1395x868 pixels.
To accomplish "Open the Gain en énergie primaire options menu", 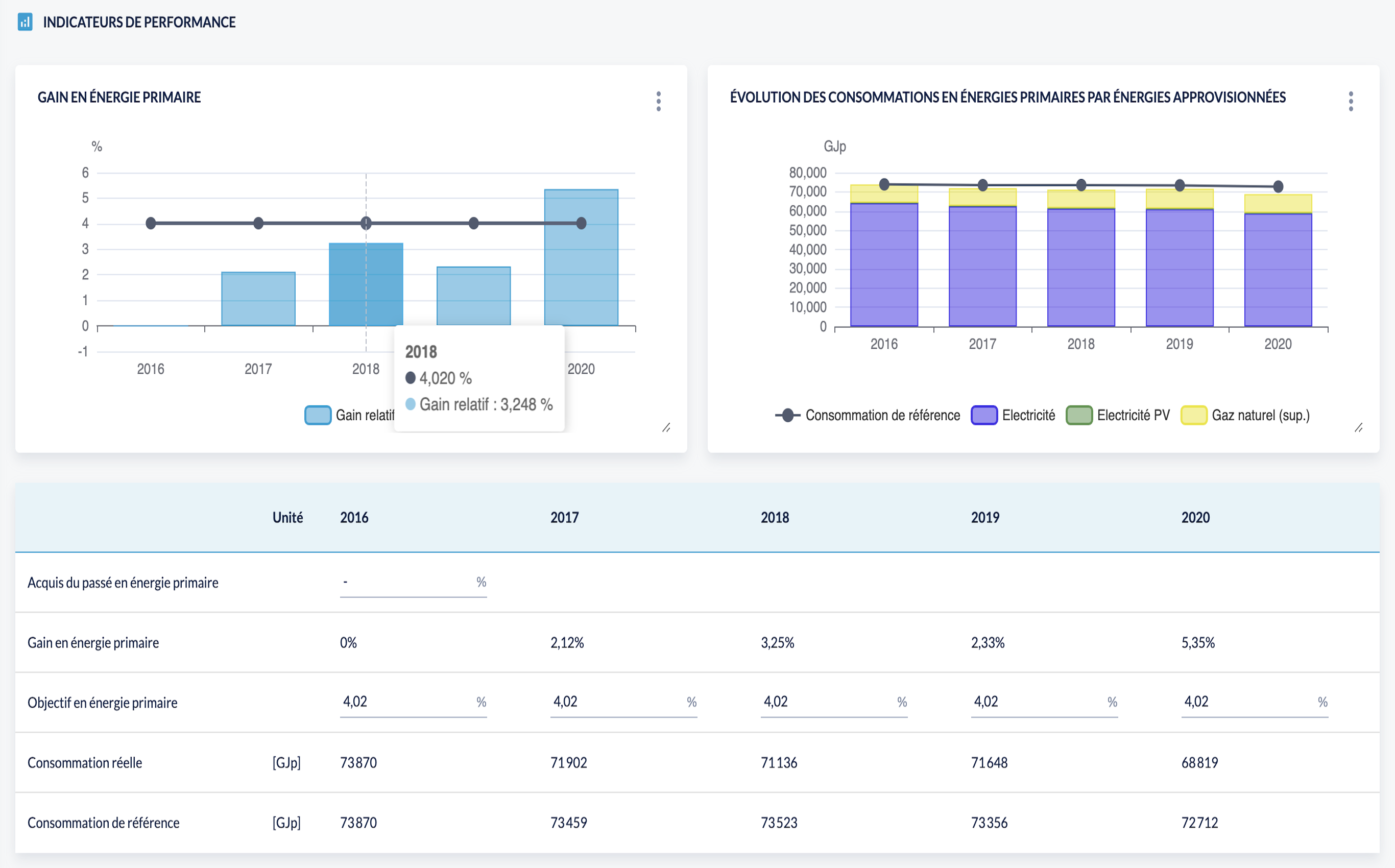I will tap(659, 101).
